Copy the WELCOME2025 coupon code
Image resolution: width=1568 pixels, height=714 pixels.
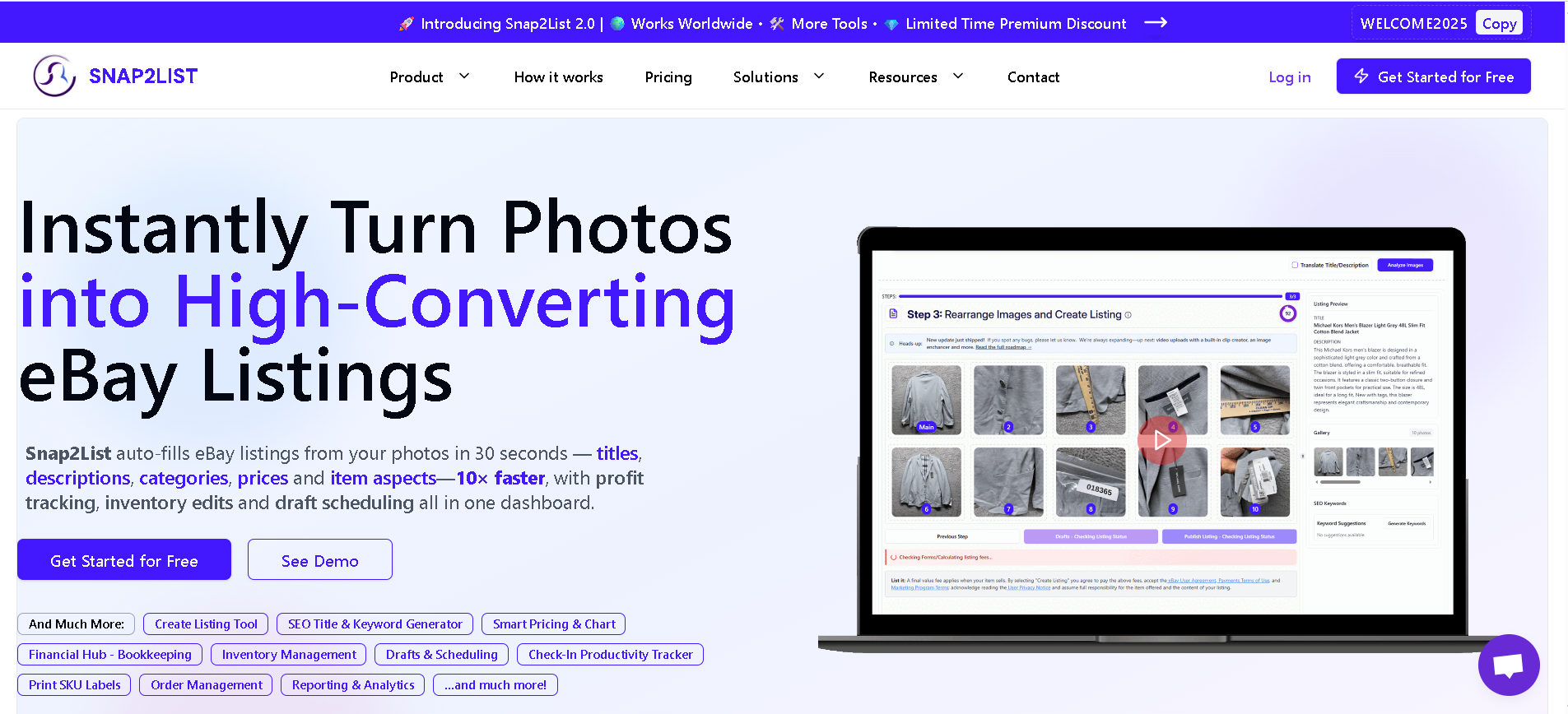click(x=1499, y=23)
